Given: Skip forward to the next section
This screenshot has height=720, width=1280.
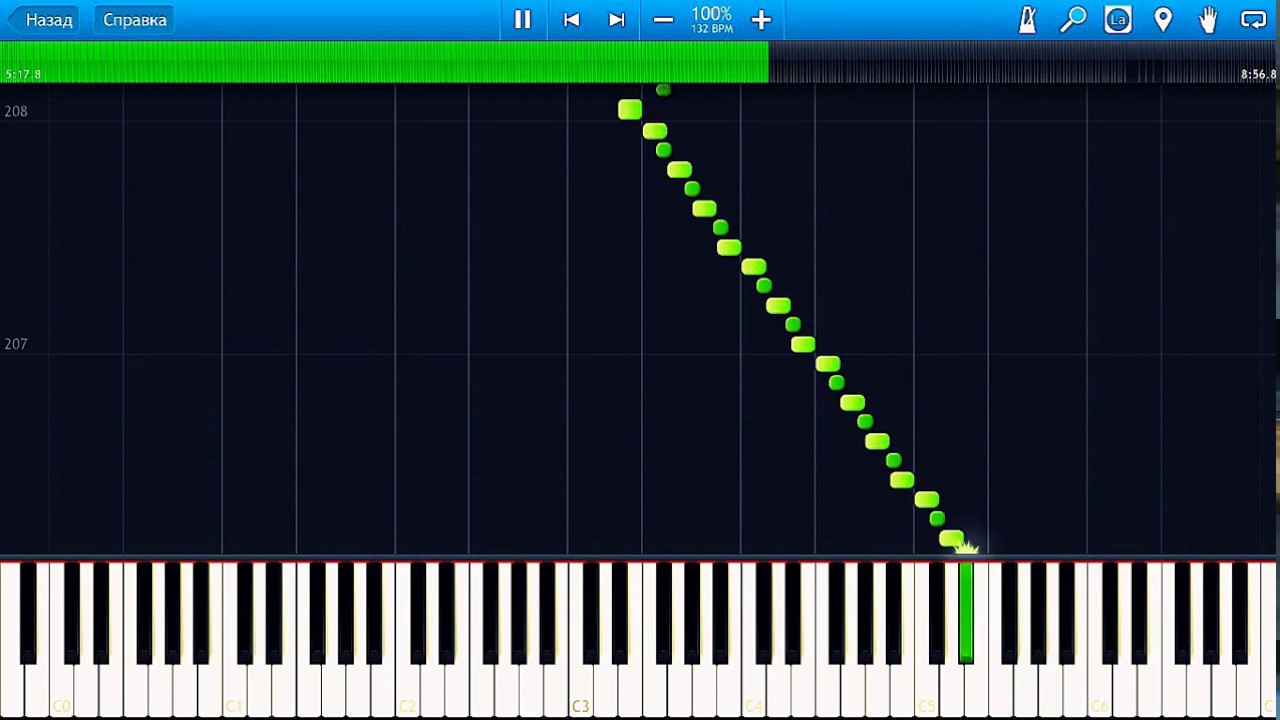Looking at the screenshot, I should point(617,19).
